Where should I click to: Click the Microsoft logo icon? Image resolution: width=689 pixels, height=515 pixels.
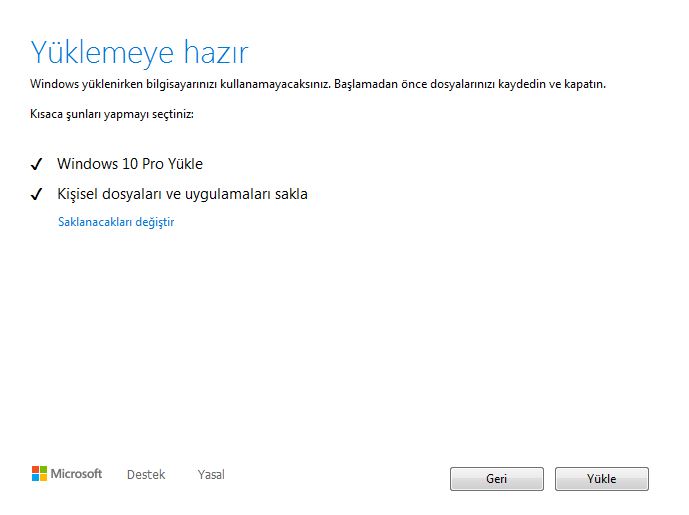pos(39,474)
